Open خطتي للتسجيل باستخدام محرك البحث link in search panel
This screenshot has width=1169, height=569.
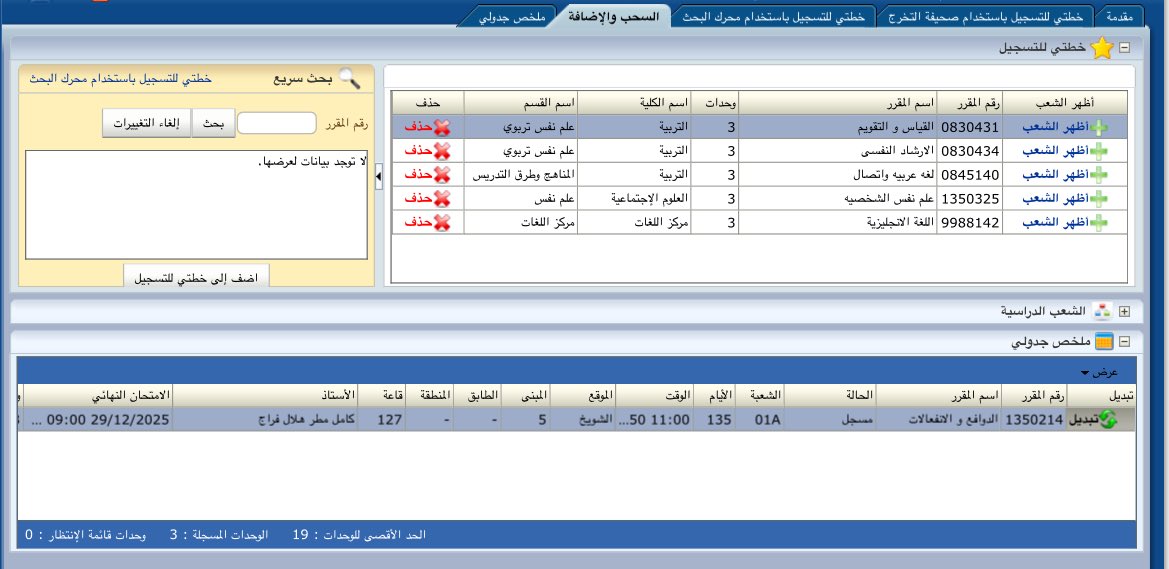[x=120, y=78]
